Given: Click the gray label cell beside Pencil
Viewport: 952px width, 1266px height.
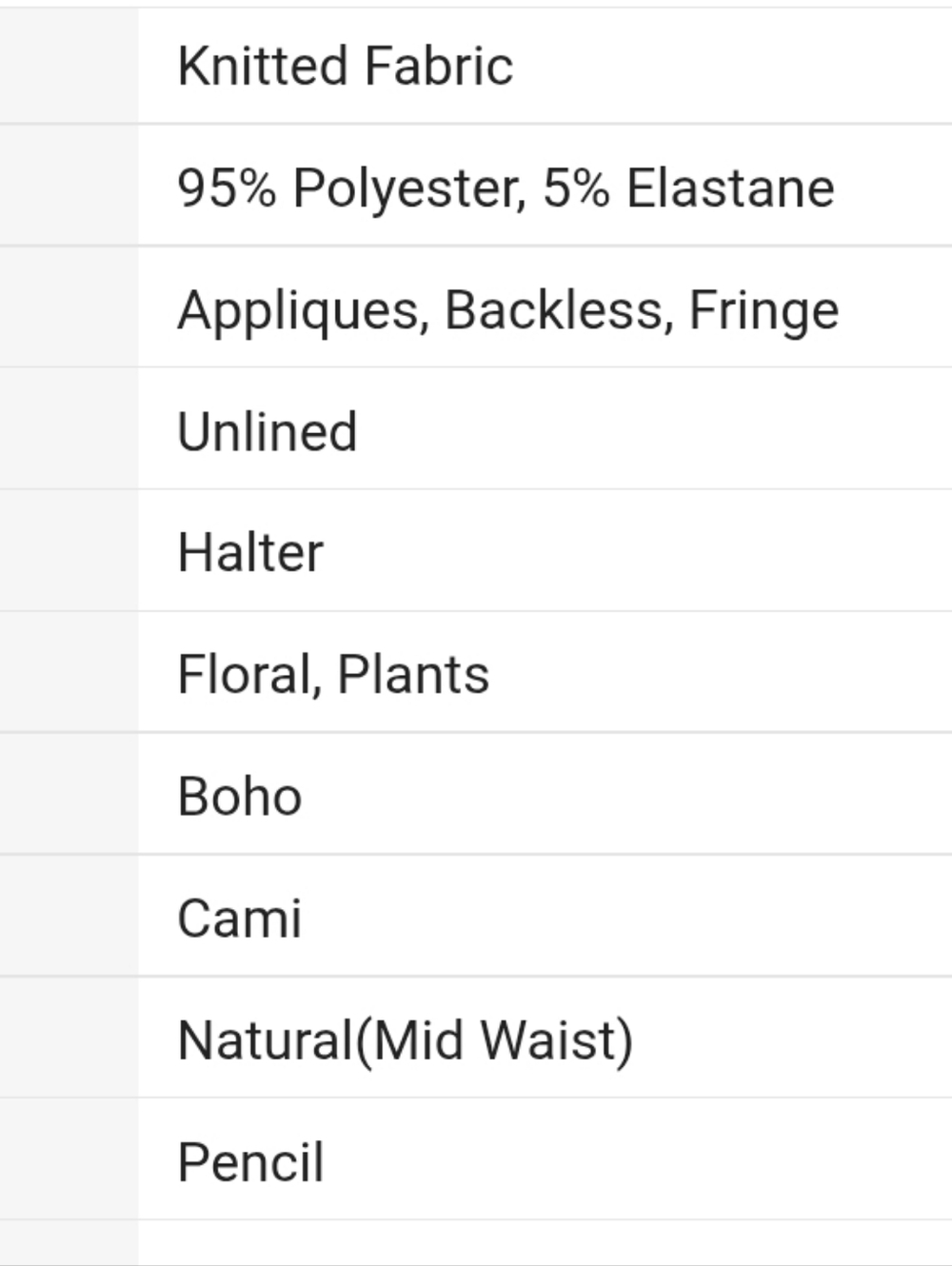Looking at the screenshot, I should (69, 1159).
